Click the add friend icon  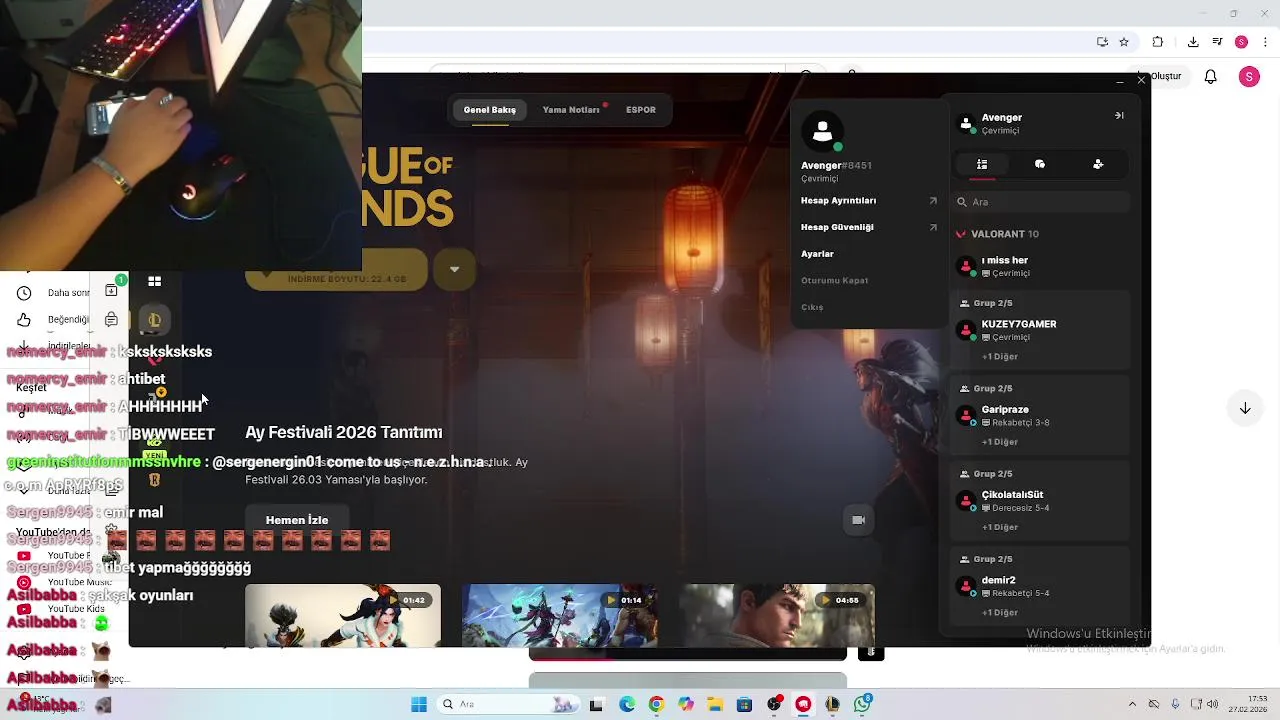(x=1098, y=164)
